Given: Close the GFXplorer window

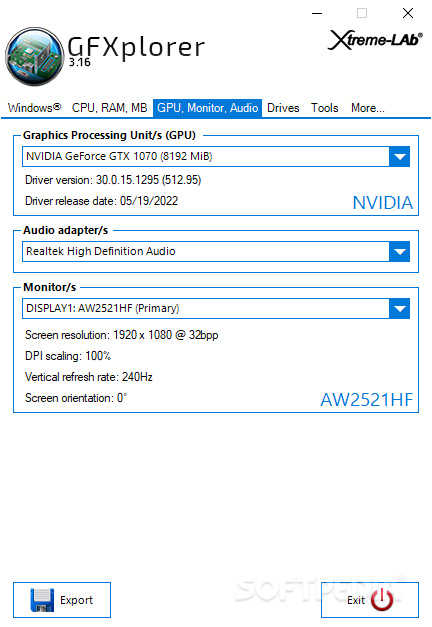Looking at the screenshot, I should pos(408,13).
